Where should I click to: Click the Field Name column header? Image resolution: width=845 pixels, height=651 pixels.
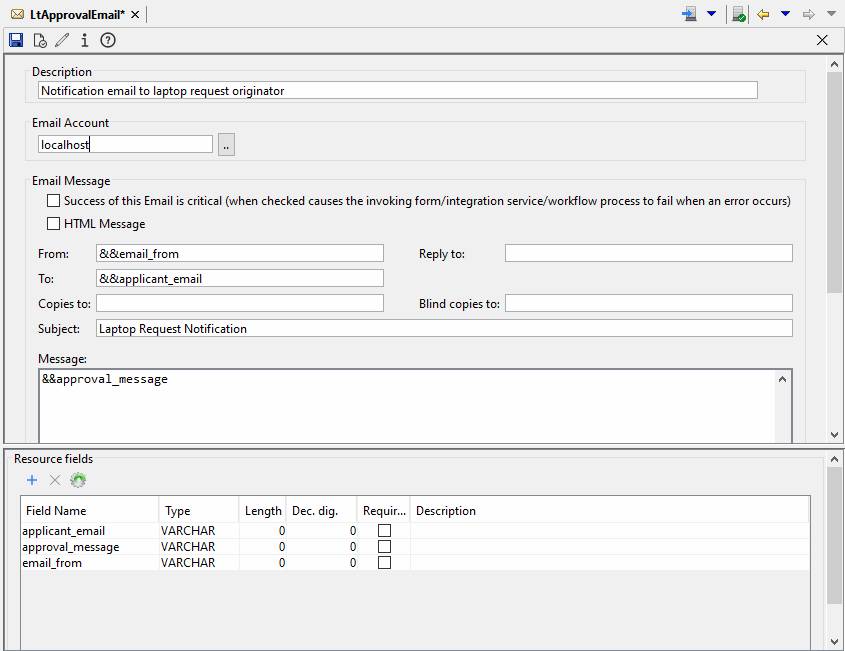point(88,510)
